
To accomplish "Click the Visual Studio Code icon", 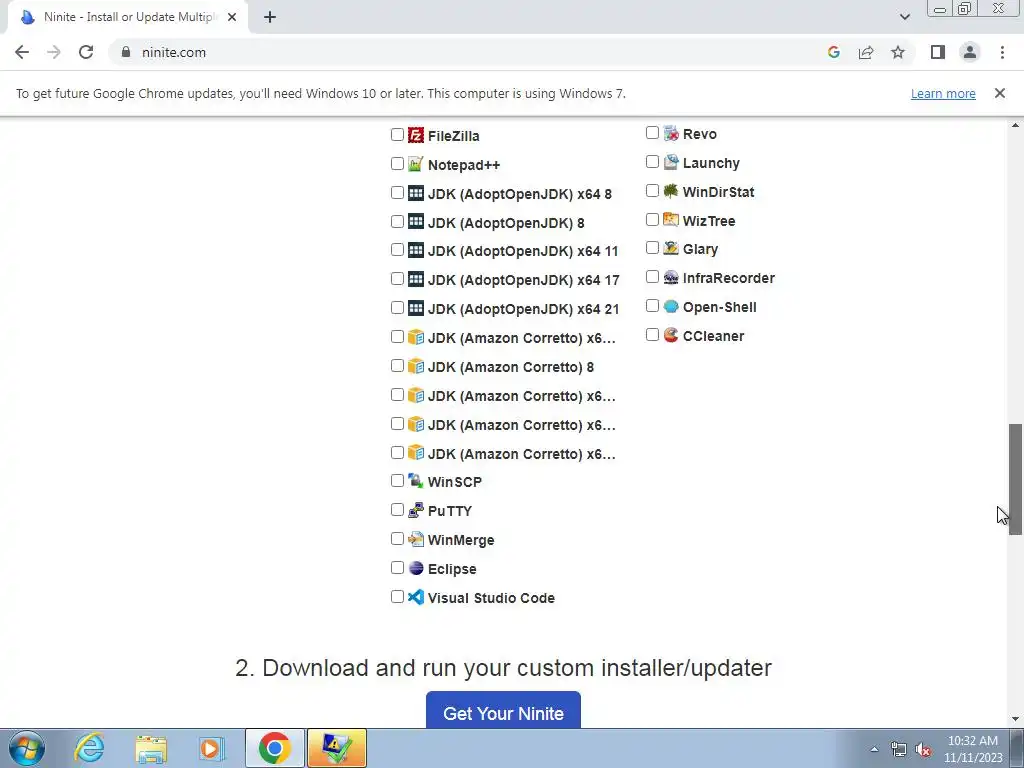I will (416, 597).
